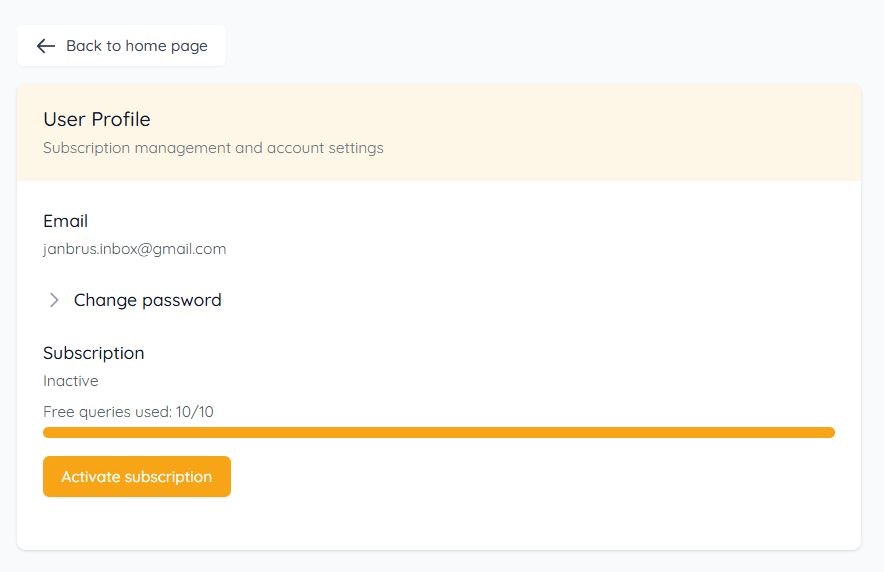This screenshot has height=572, width=884.
Task: Click the User Profile heading
Action: [97, 119]
